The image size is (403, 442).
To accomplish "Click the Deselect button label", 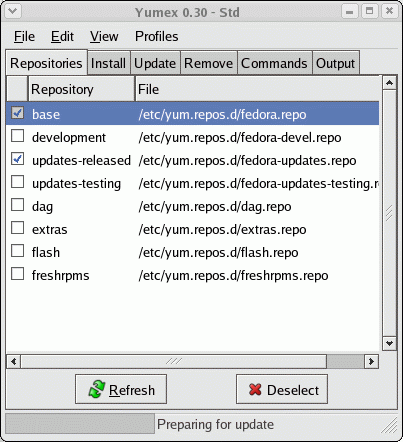I will (293, 390).
